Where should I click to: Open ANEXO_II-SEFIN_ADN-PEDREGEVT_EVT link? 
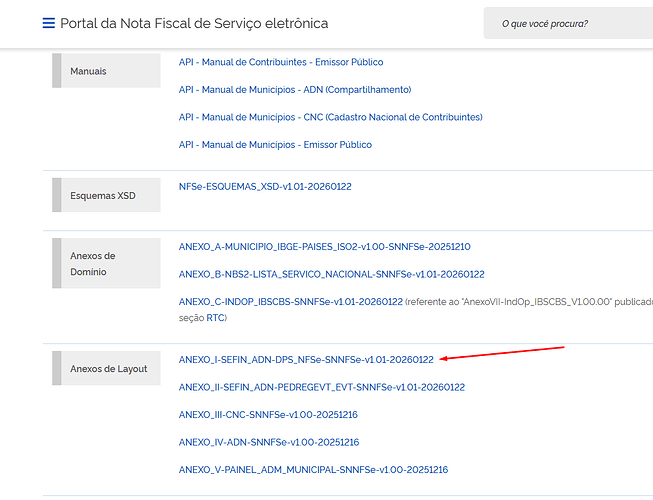coord(321,387)
